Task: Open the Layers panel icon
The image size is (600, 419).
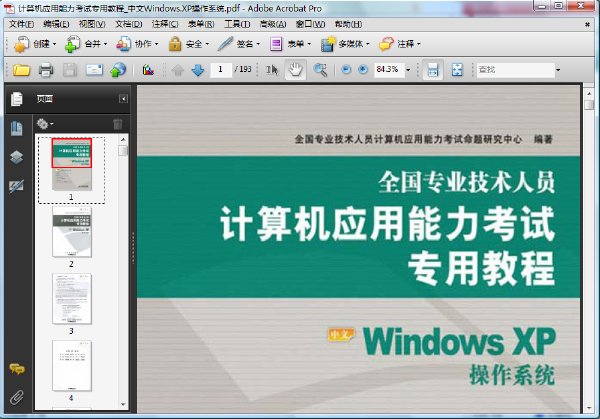Action: click(x=16, y=157)
